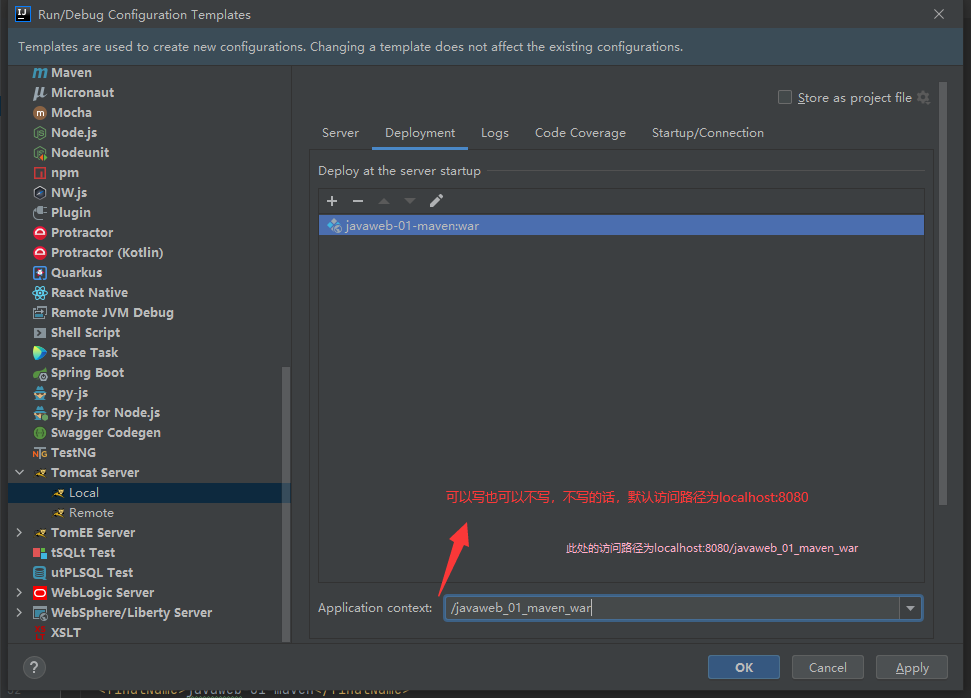Select the utPLSQL Test template
971x698 pixels.
149,573
